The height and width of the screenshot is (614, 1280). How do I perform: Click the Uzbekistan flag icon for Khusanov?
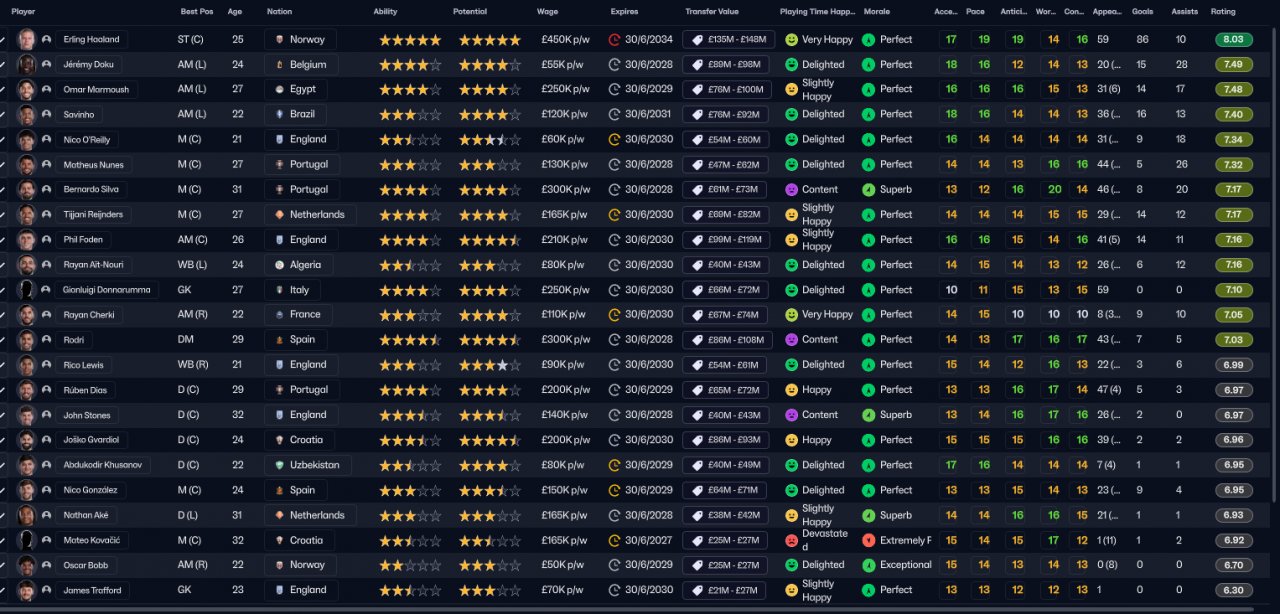click(279, 465)
